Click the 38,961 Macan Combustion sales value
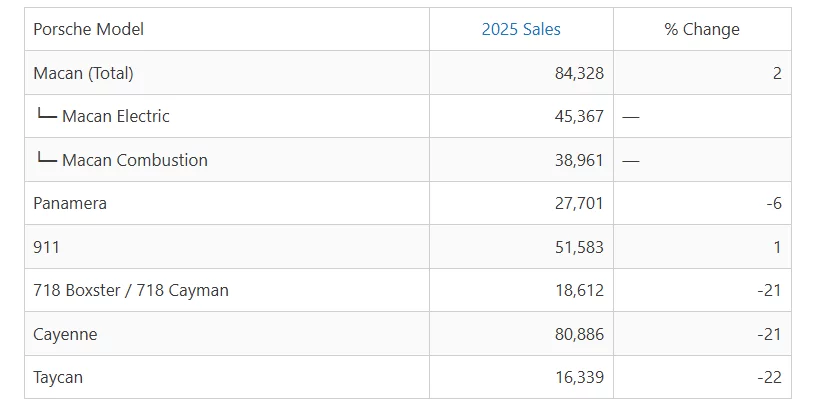This screenshot has width=820, height=418. pyautogui.click(x=579, y=160)
